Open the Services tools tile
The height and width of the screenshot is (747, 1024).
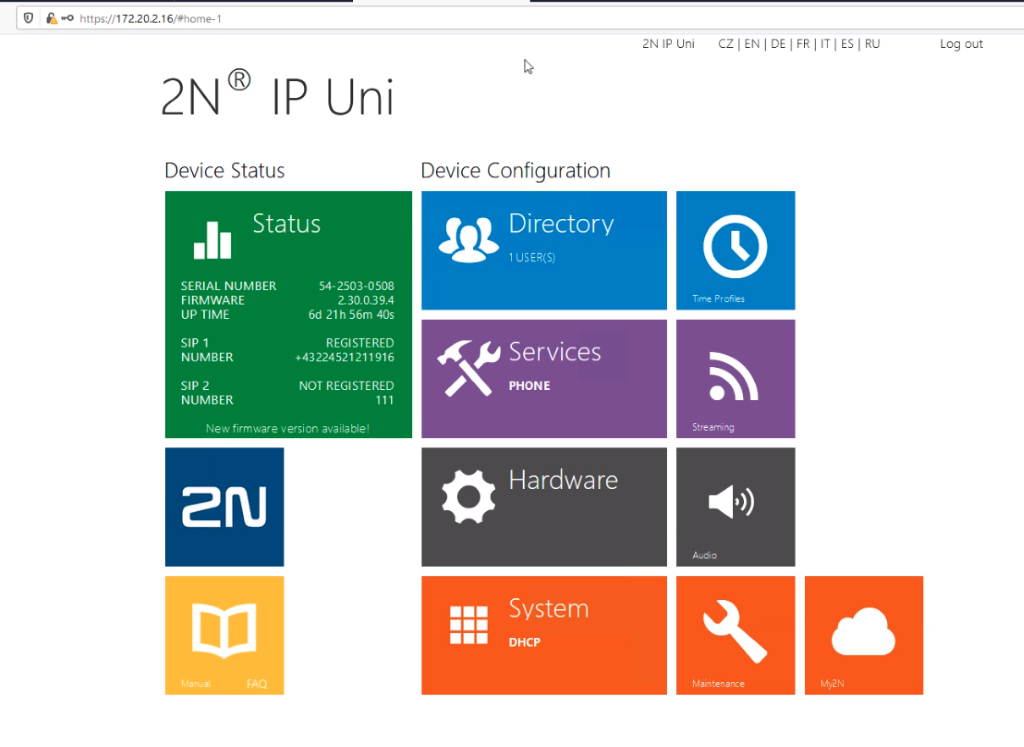[544, 379]
